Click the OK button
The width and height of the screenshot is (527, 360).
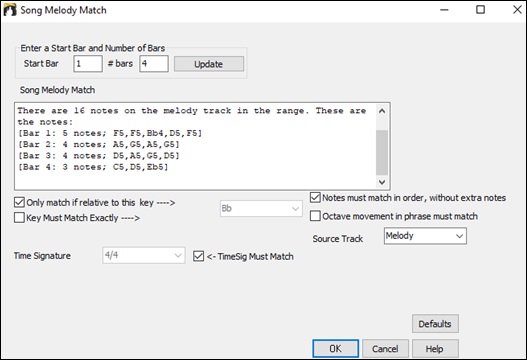pos(335,349)
